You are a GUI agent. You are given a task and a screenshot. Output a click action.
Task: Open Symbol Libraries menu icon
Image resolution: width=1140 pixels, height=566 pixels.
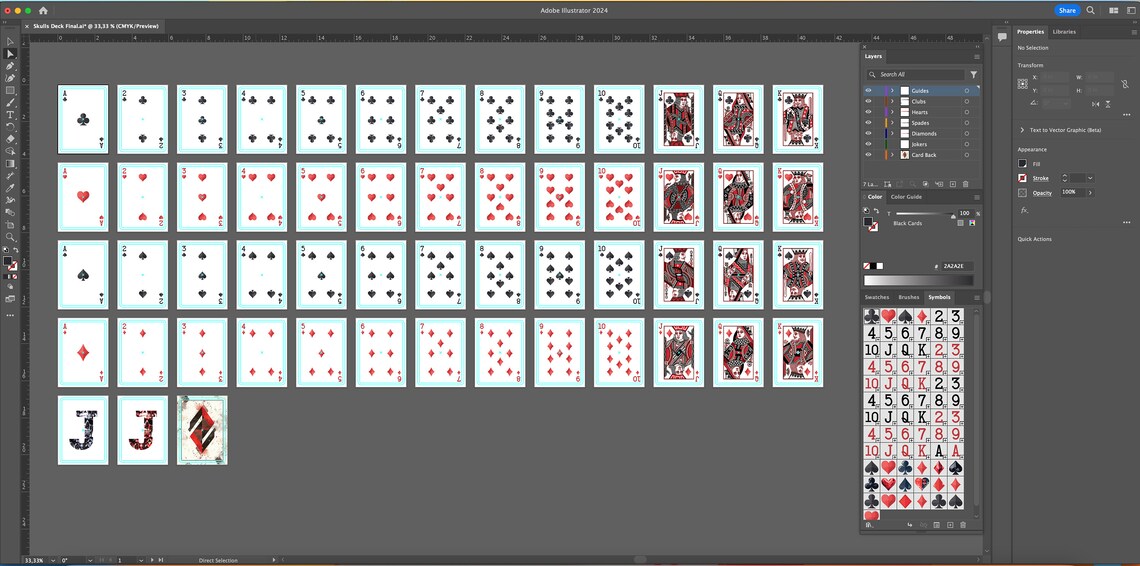click(x=869, y=525)
